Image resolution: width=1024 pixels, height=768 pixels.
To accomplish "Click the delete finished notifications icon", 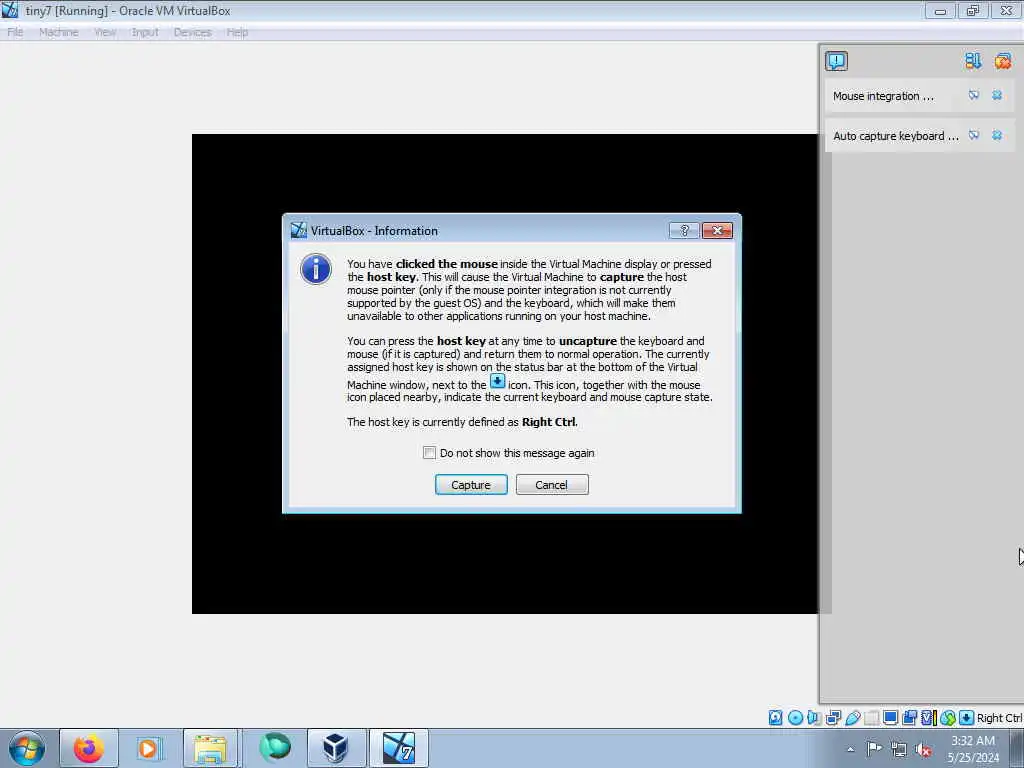I will pyautogui.click(x=1002, y=61).
